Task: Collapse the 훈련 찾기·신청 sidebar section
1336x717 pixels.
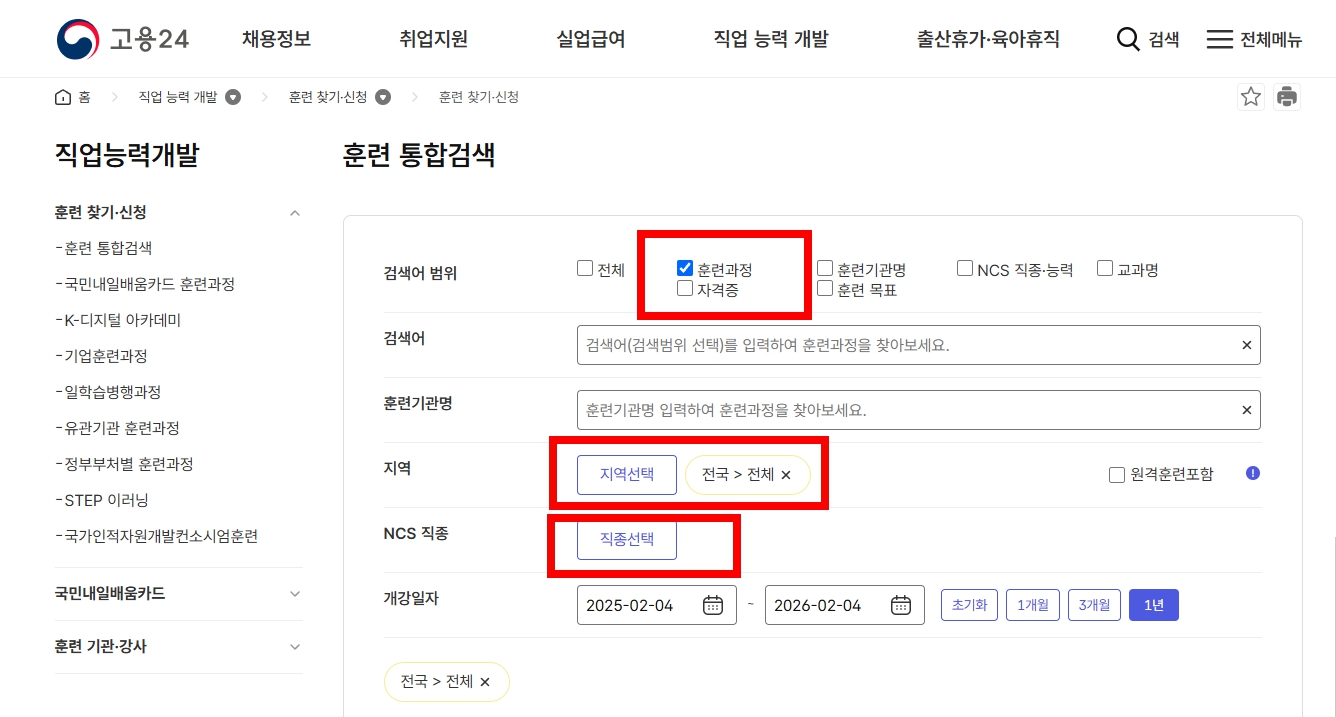Action: pos(294,213)
